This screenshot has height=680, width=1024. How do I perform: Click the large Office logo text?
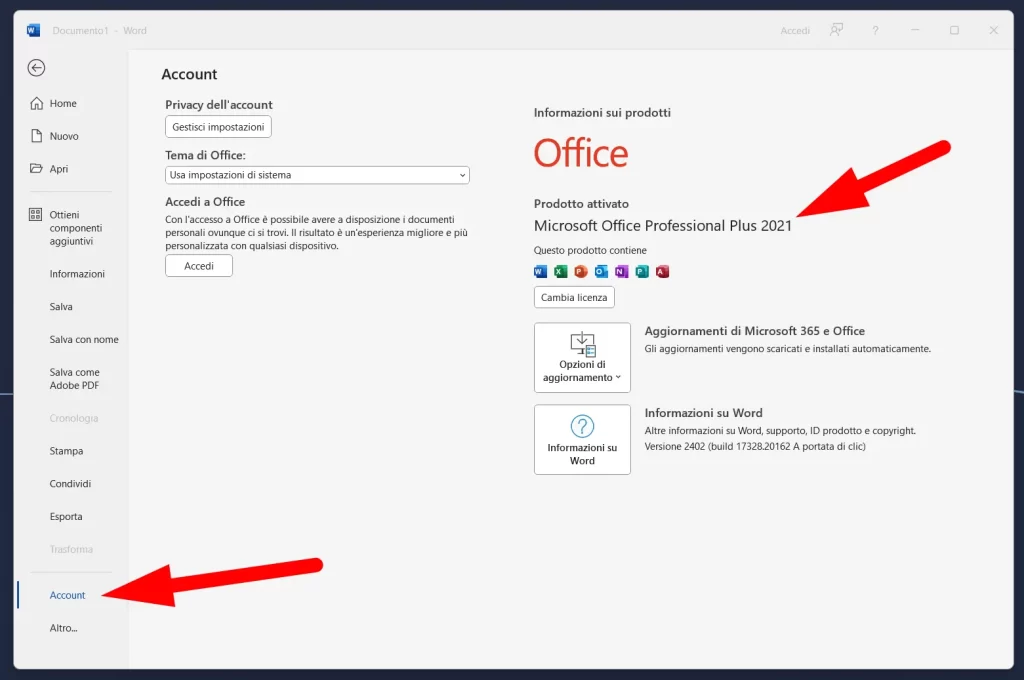[581, 154]
